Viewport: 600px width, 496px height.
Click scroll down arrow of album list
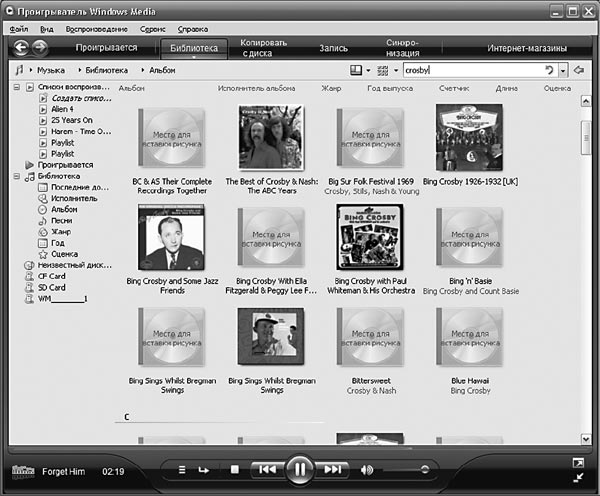(586, 439)
